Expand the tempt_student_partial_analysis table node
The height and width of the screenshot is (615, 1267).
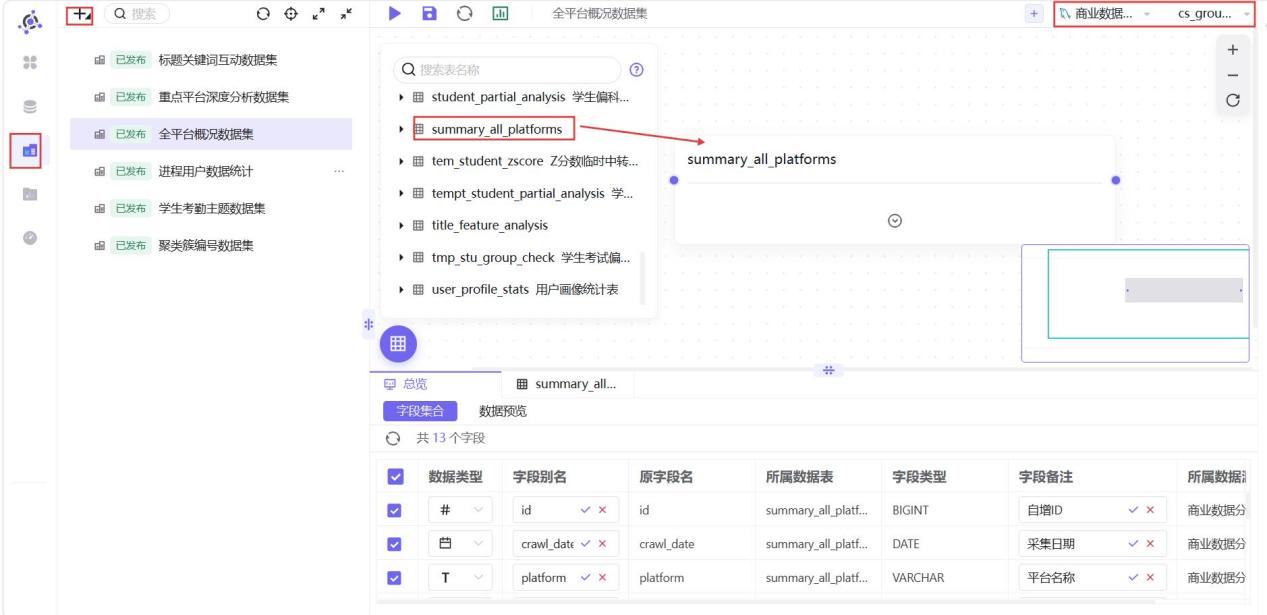coord(402,193)
